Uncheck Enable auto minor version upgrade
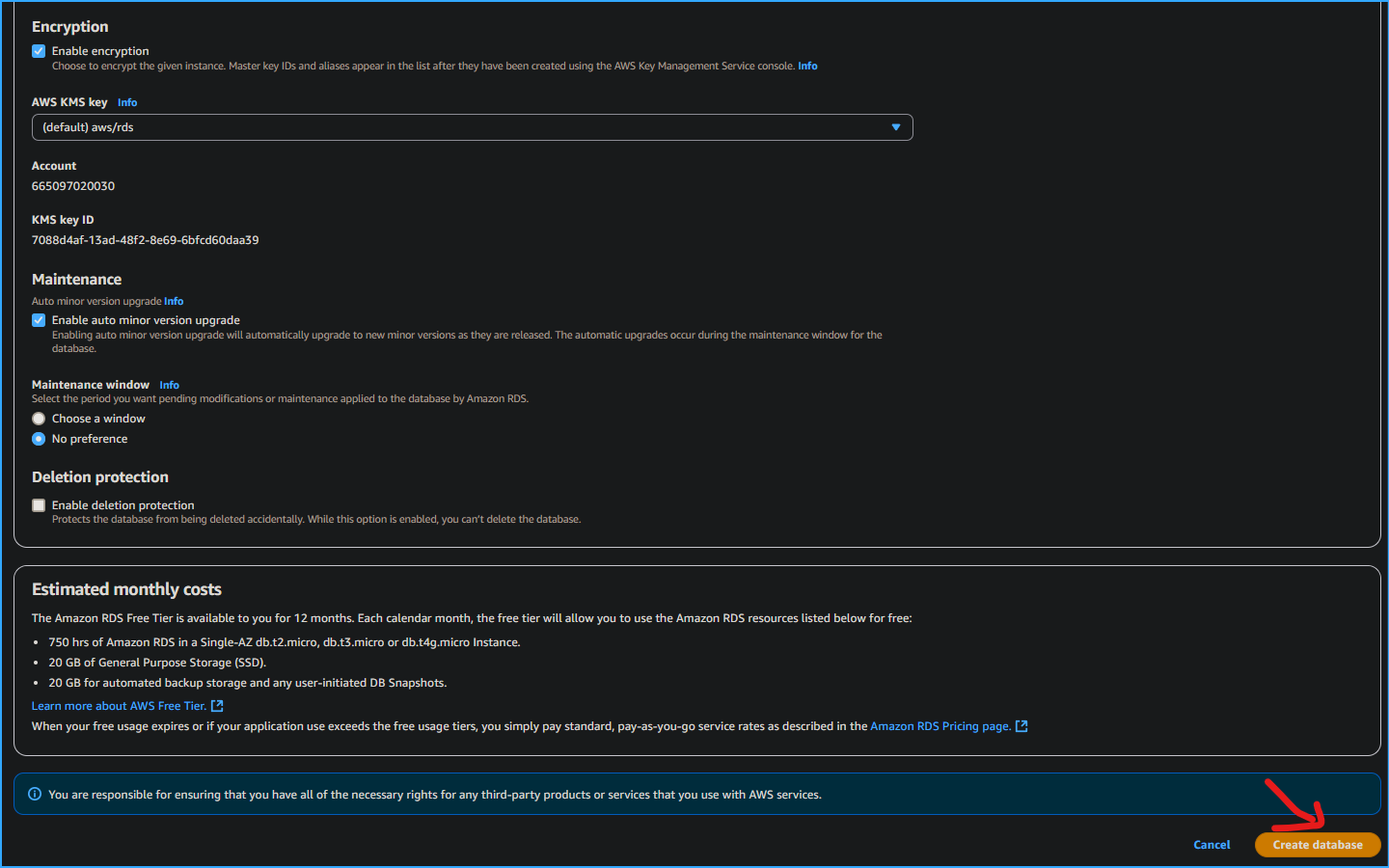 coord(38,319)
